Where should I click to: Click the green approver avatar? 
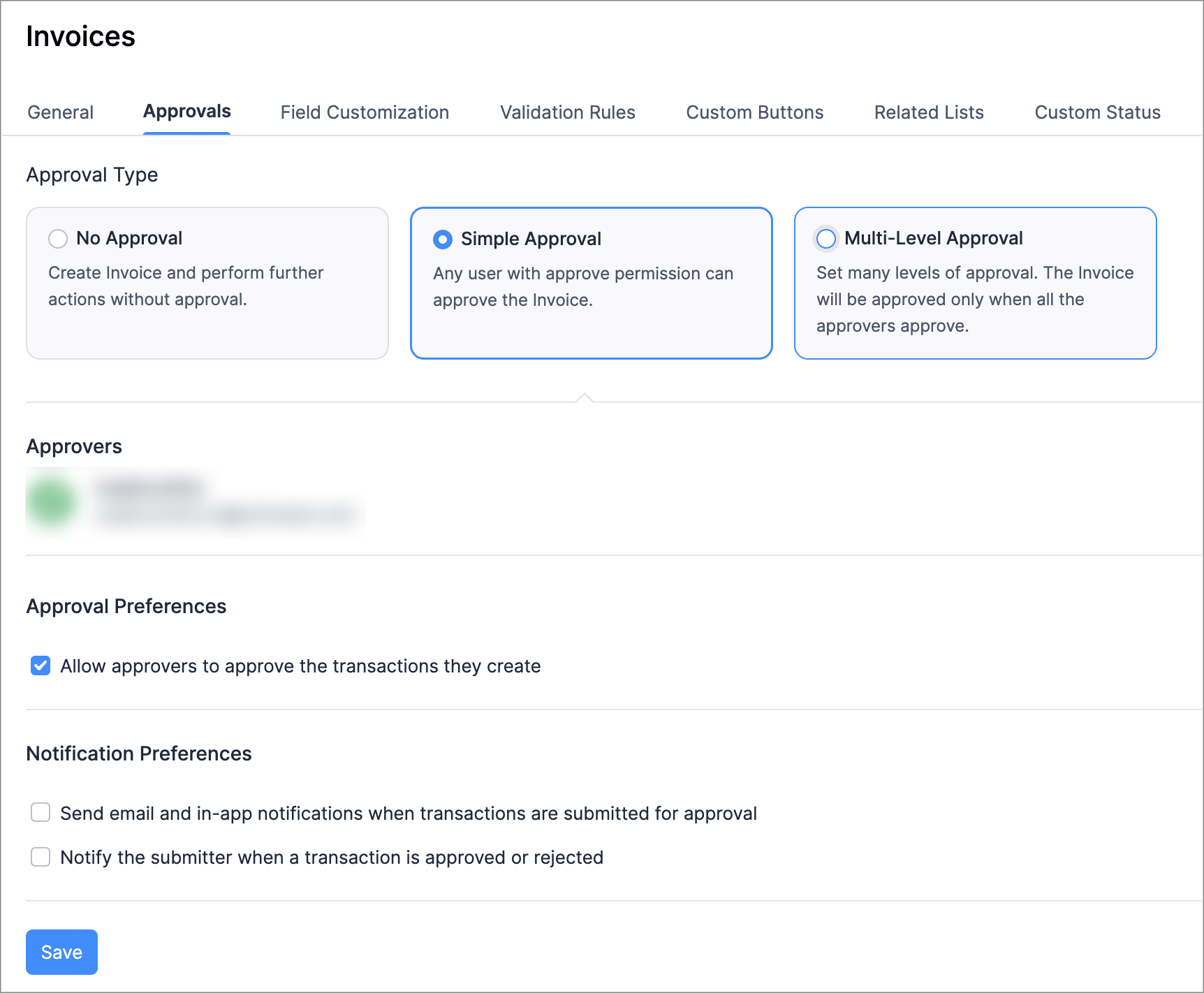51,502
